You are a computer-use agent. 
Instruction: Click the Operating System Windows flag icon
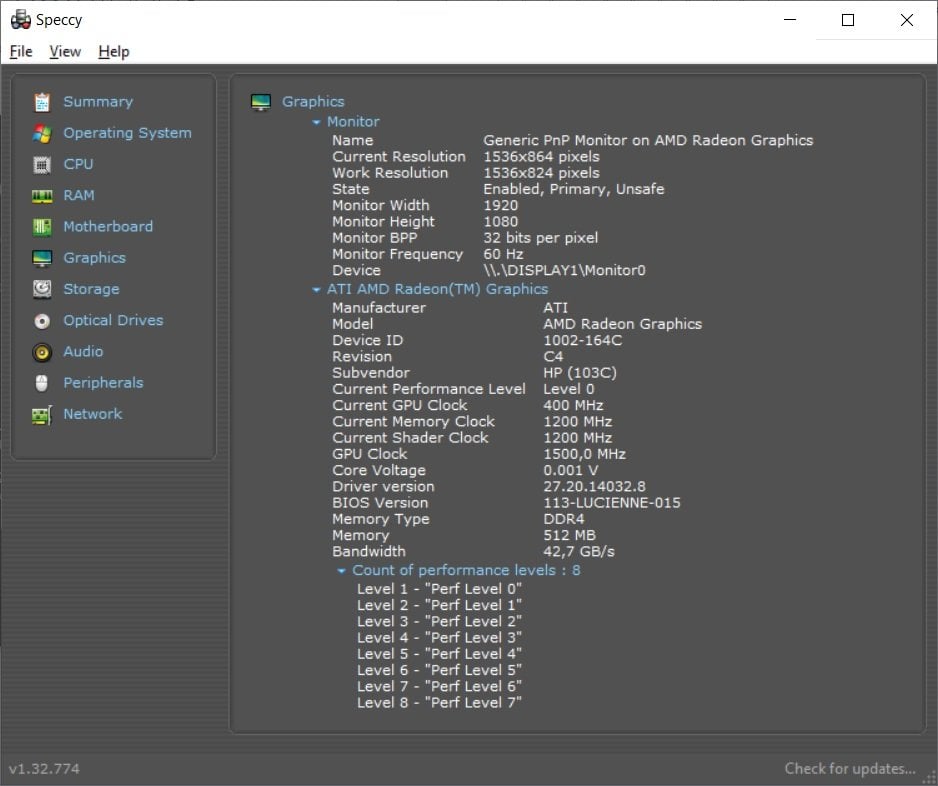coord(42,133)
